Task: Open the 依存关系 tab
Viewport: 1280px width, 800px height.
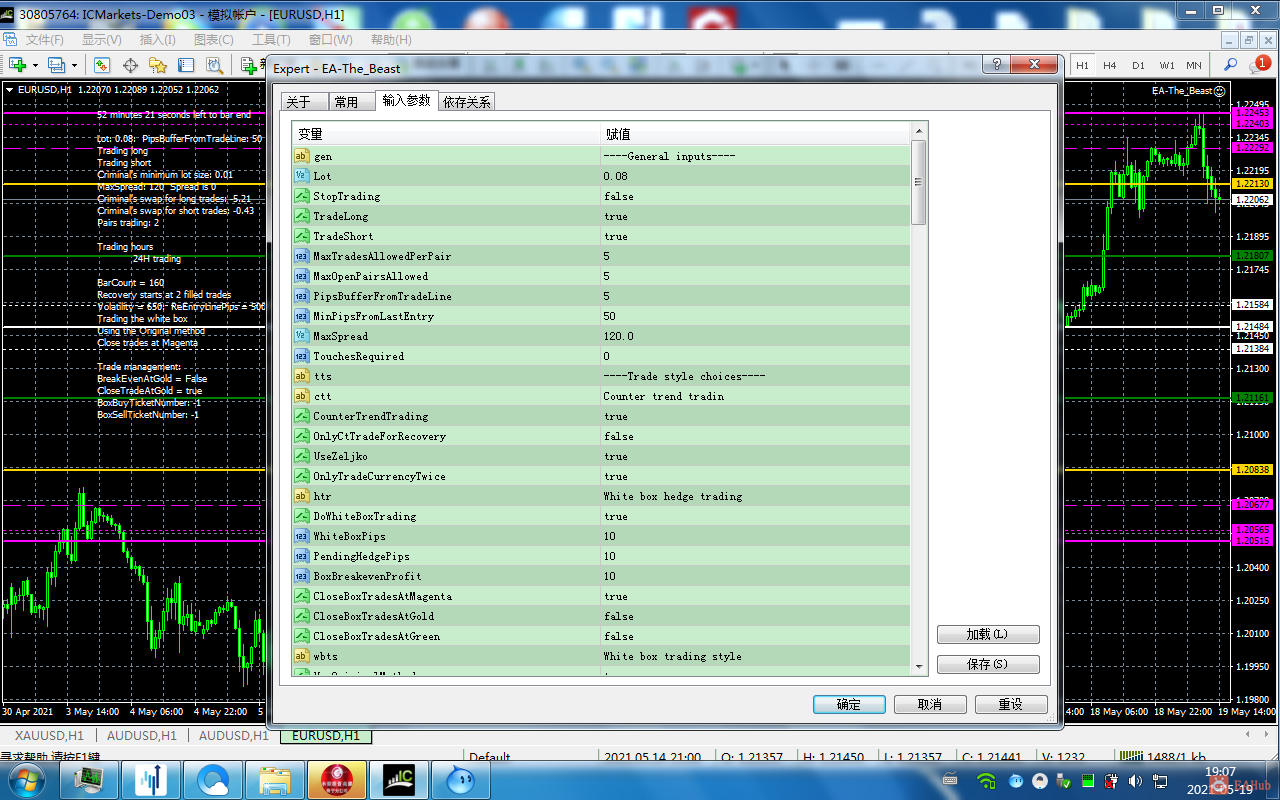Action: [466, 102]
